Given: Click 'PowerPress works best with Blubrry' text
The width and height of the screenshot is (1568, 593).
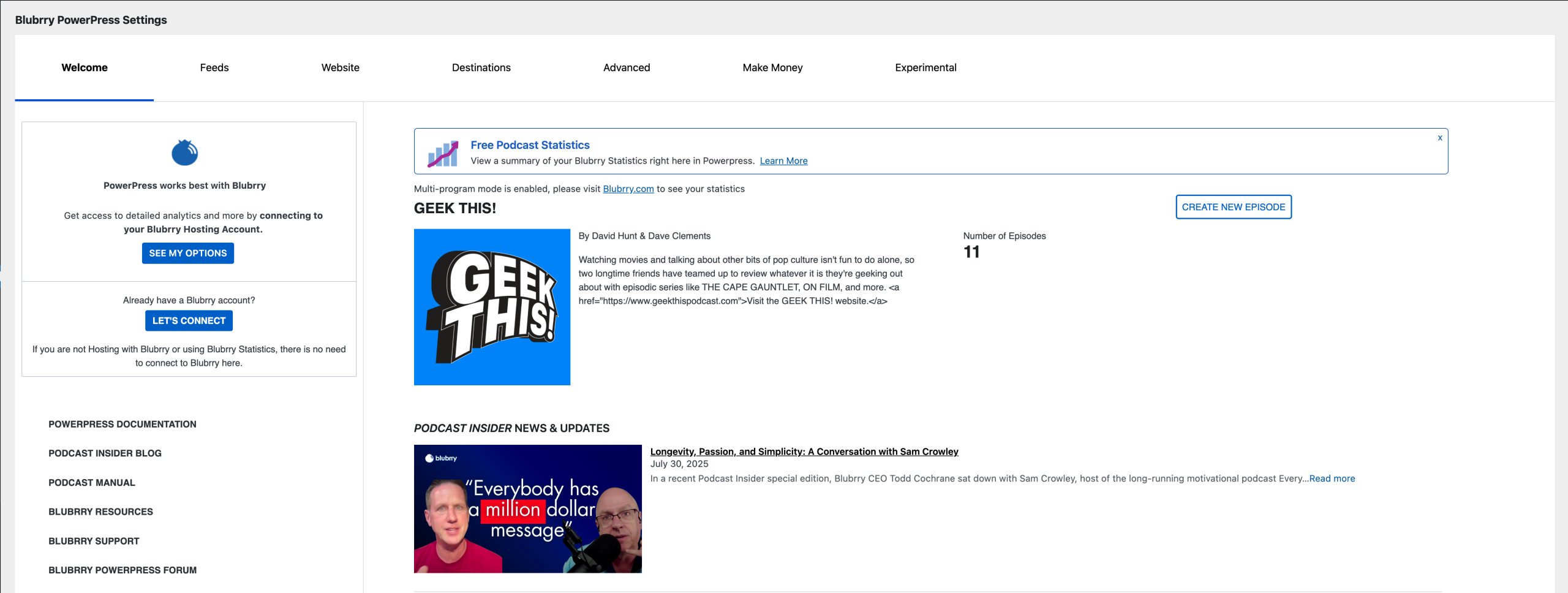Looking at the screenshot, I should click(x=184, y=186).
